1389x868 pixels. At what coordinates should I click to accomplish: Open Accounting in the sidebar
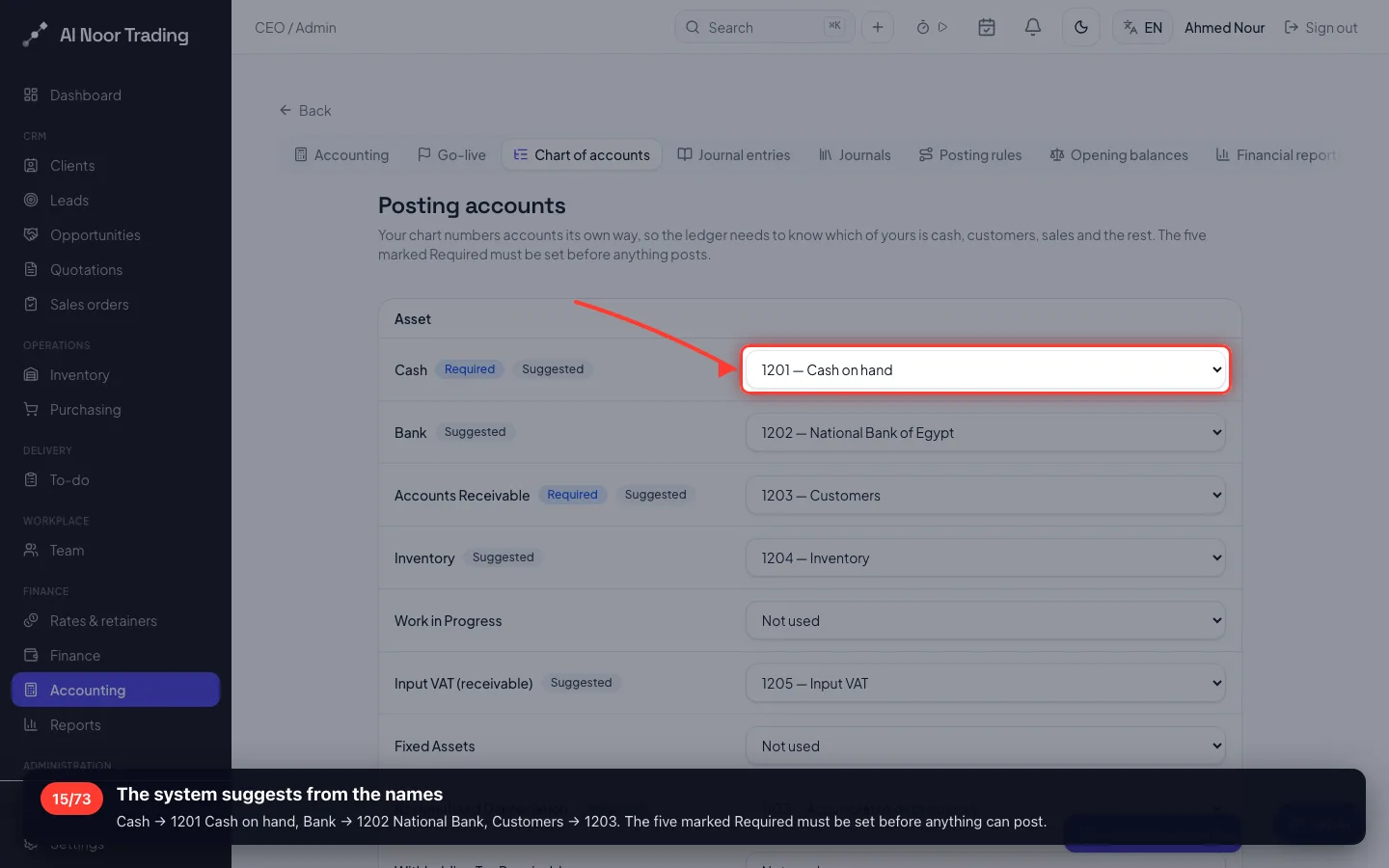coord(116,691)
